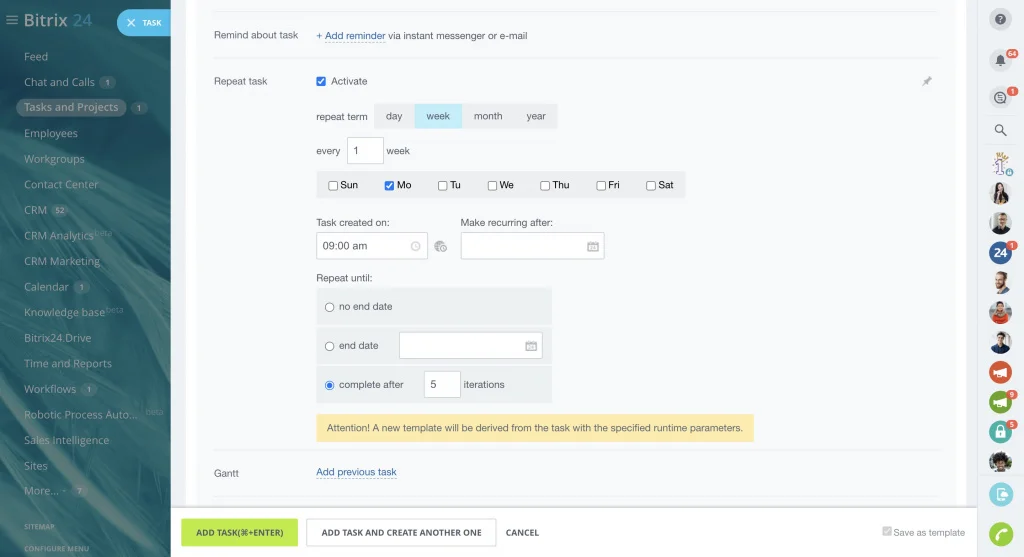Viewport: 1024px width, 557px height.
Task: Open the notifications bell icon
Action: coord(1000,61)
